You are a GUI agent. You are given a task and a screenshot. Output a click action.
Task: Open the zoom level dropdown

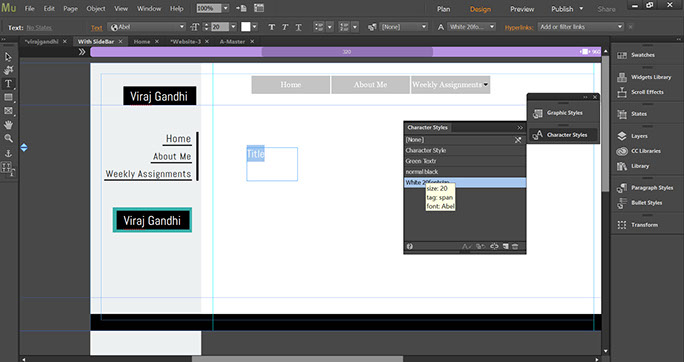(226, 8)
